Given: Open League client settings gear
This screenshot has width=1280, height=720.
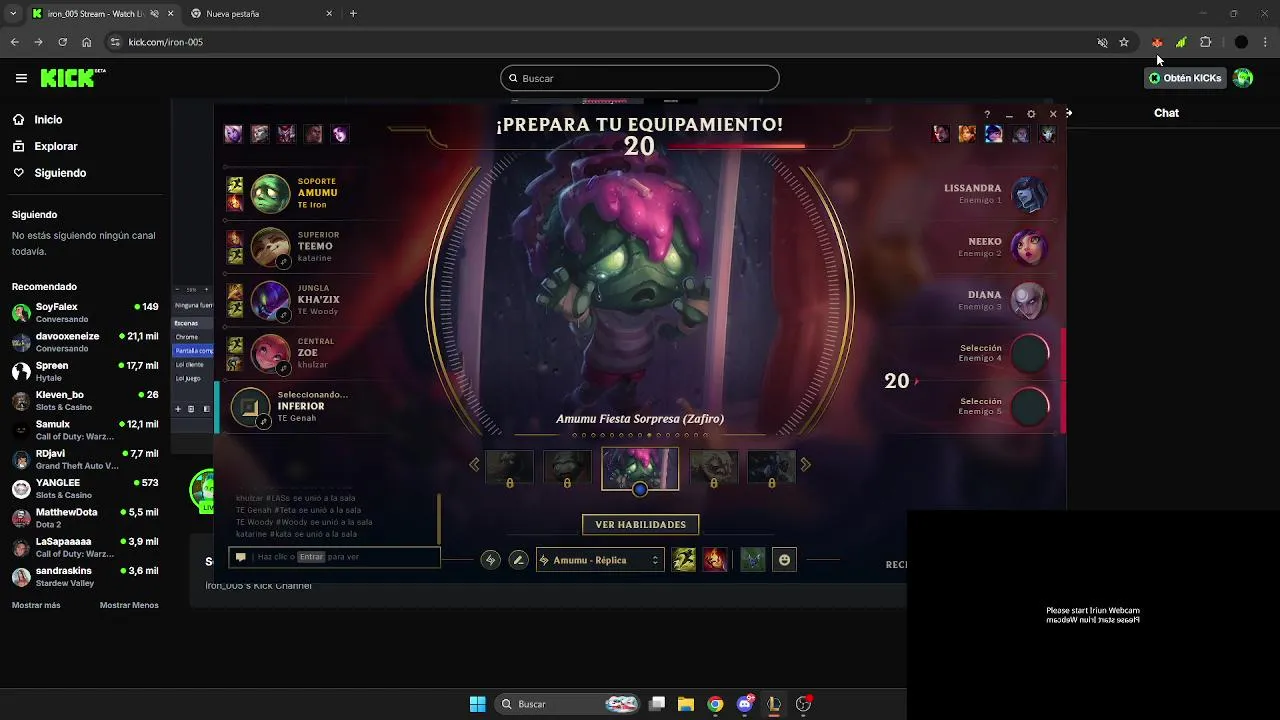Looking at the screenshot, I should 1031,114.
